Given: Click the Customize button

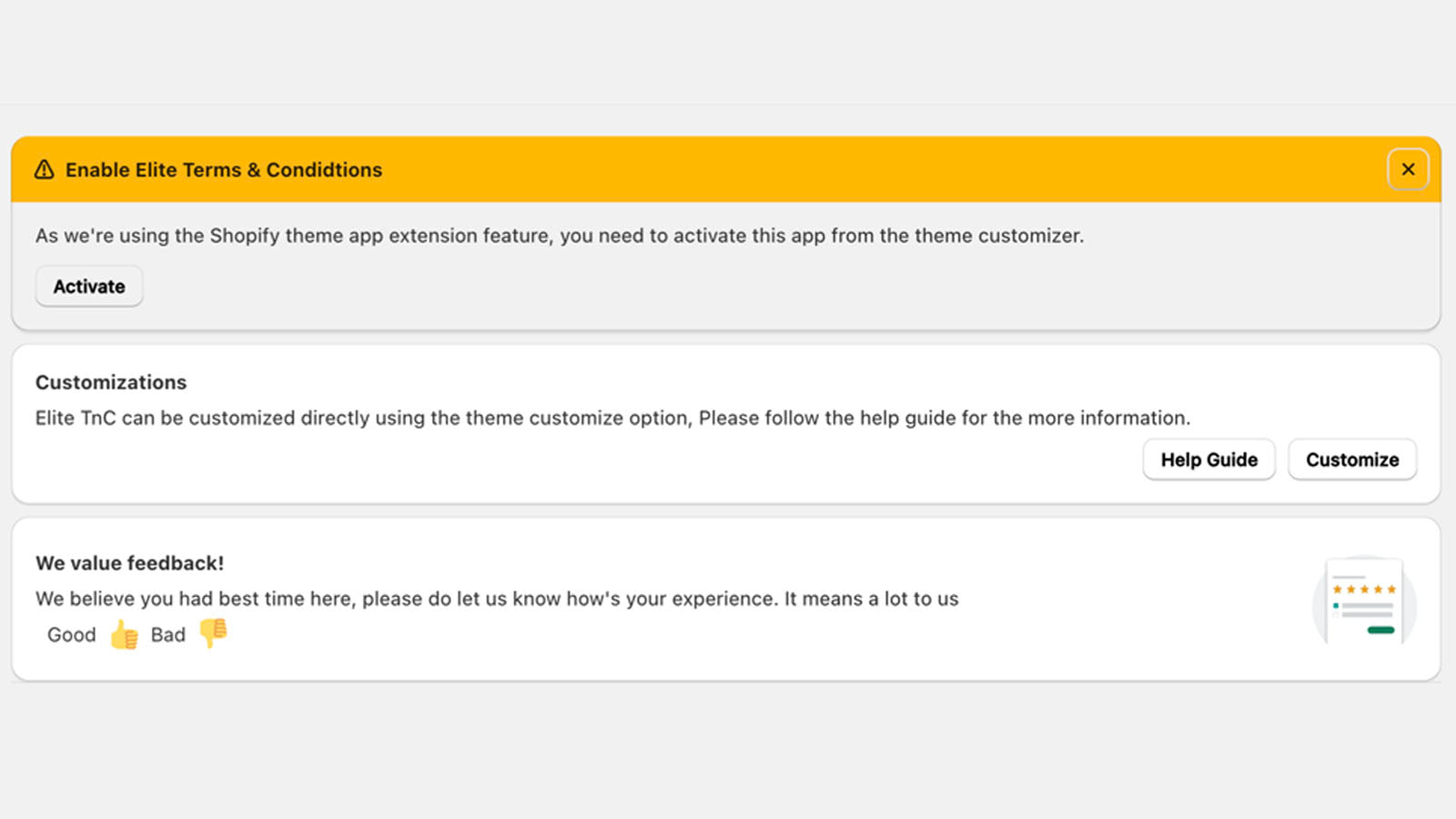Looking at the screenshot, I should coord(1351,460).
